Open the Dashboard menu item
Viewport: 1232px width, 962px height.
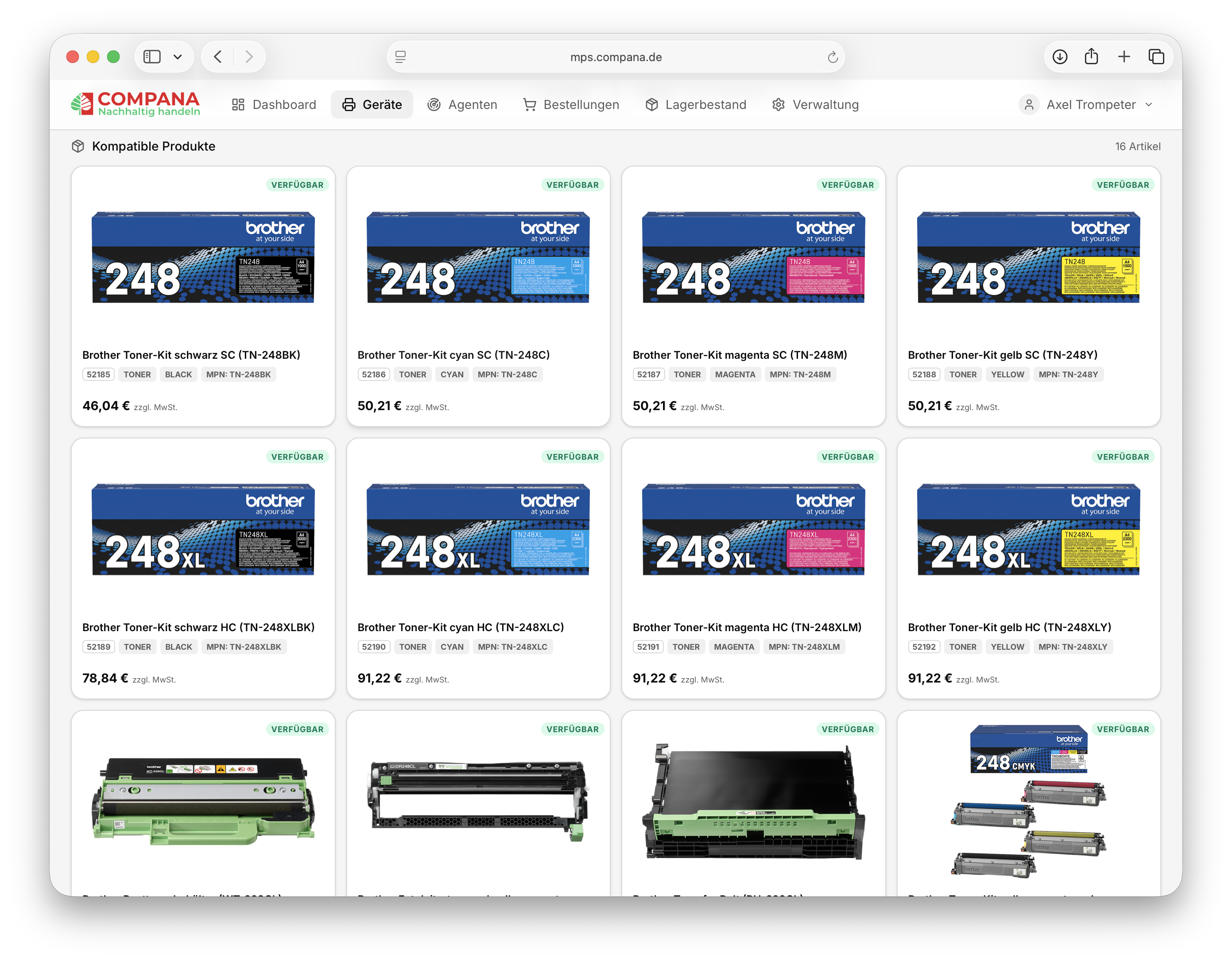point(274,105)
